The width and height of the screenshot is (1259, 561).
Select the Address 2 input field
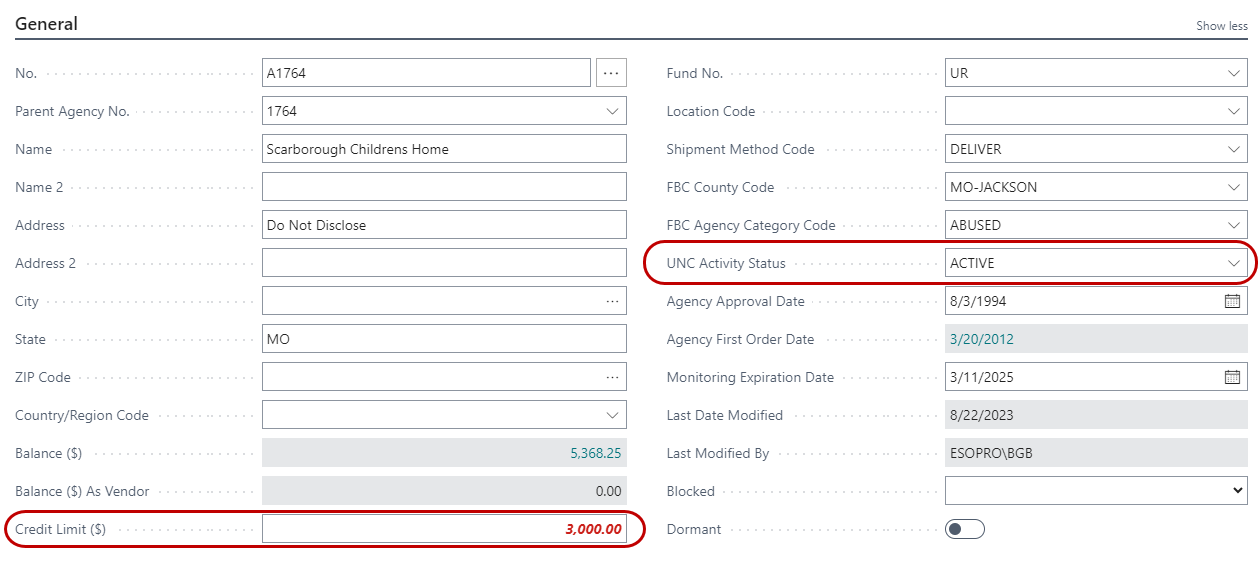(444, 263)
